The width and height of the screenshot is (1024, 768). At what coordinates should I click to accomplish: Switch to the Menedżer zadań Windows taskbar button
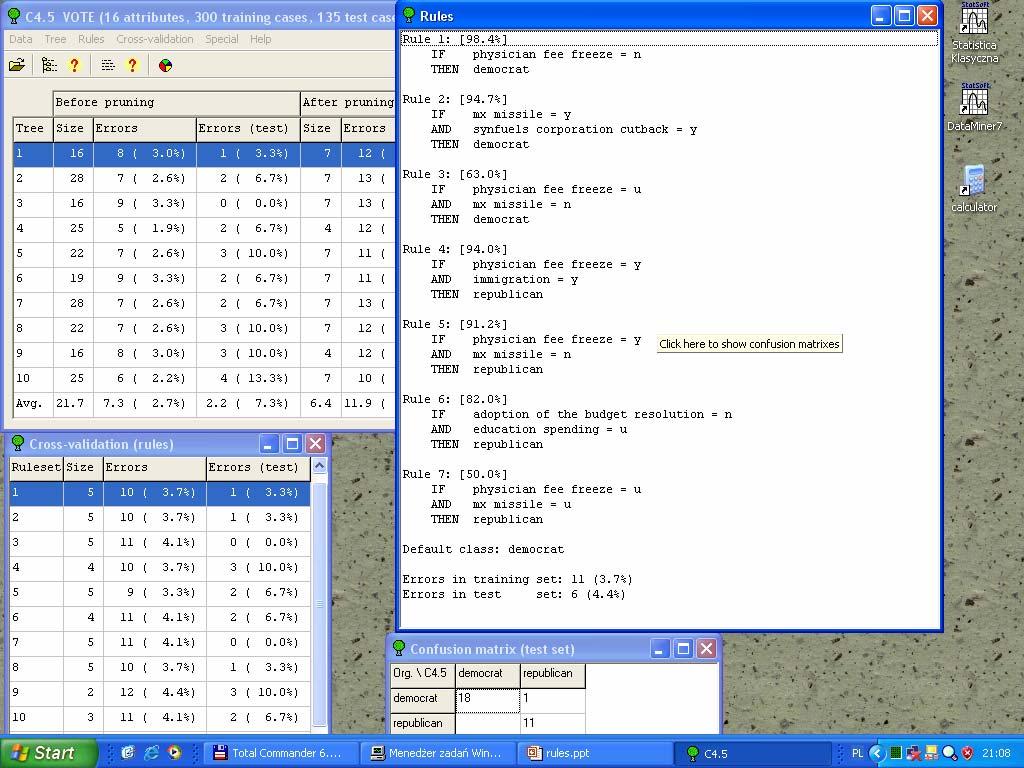(x=440, y=753)
